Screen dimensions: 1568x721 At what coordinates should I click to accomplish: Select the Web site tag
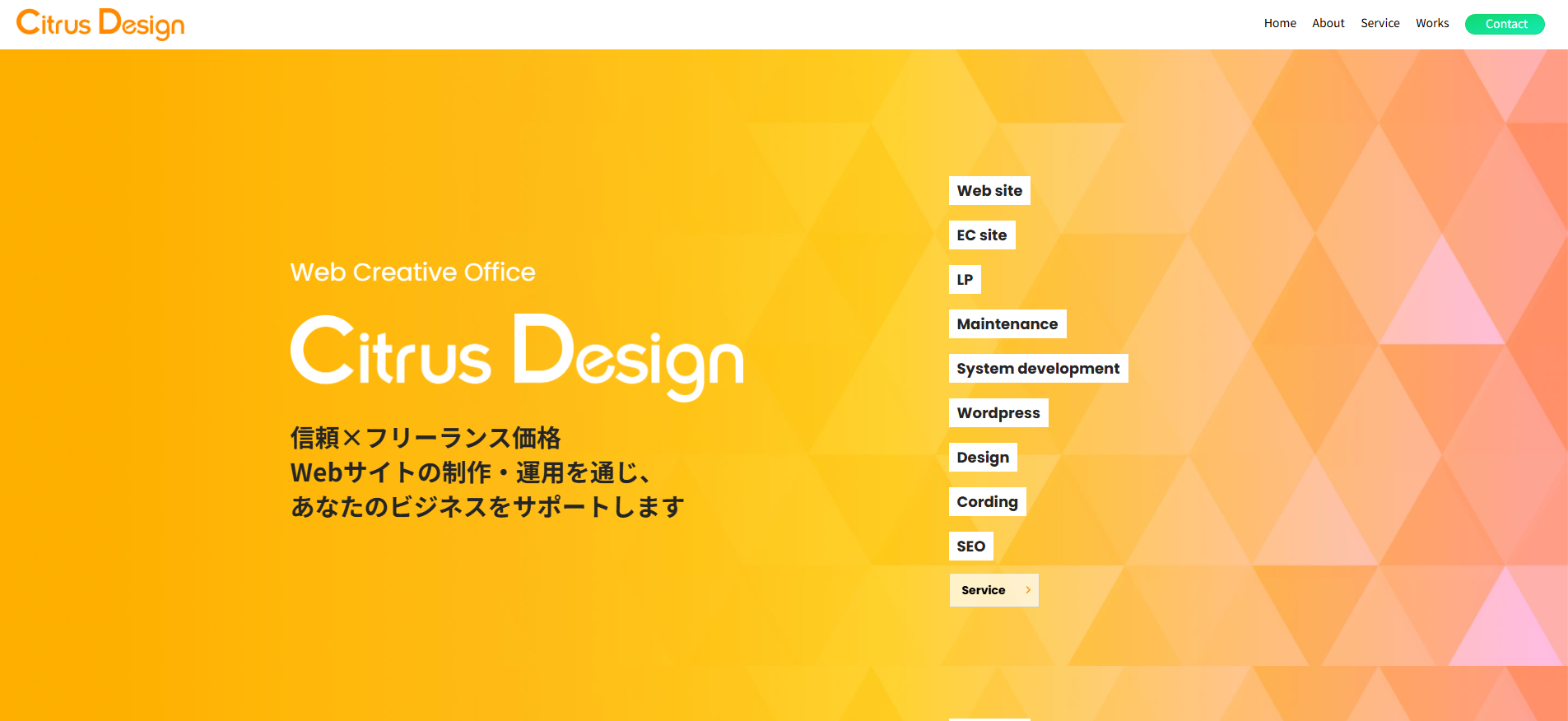pyautogui.click(x=989, y=191)
